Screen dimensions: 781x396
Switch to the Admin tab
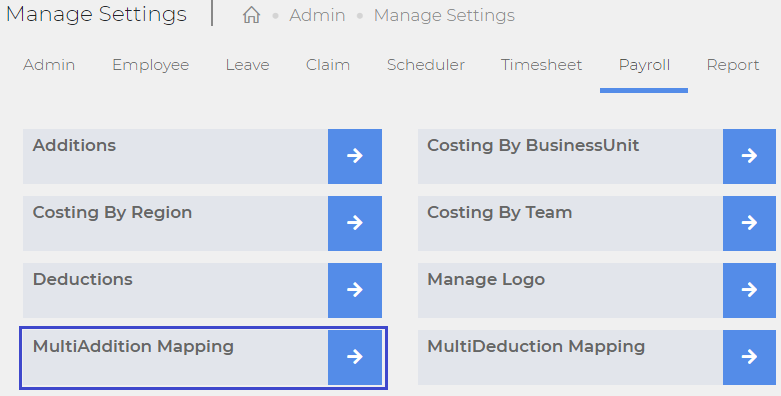49,65
